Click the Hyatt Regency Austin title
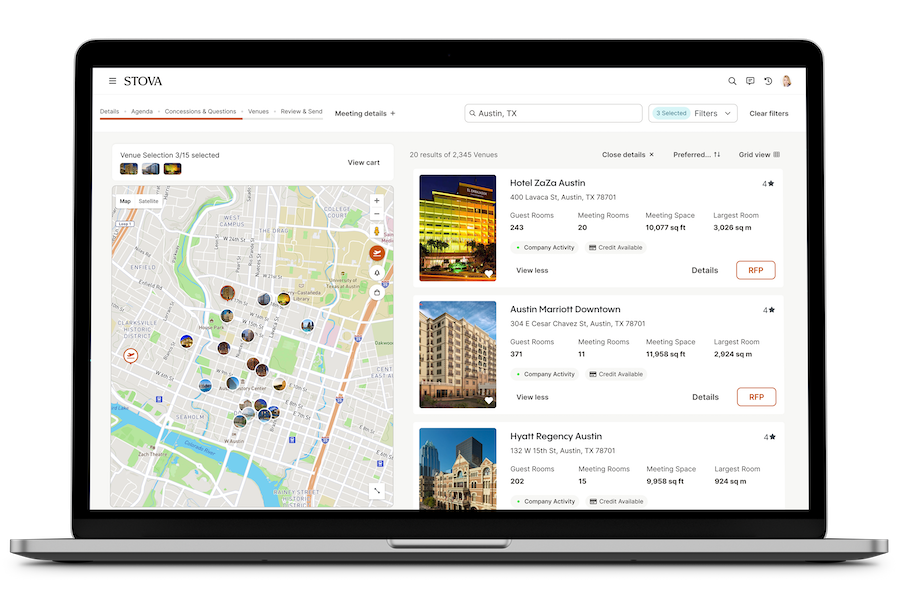 556,436
